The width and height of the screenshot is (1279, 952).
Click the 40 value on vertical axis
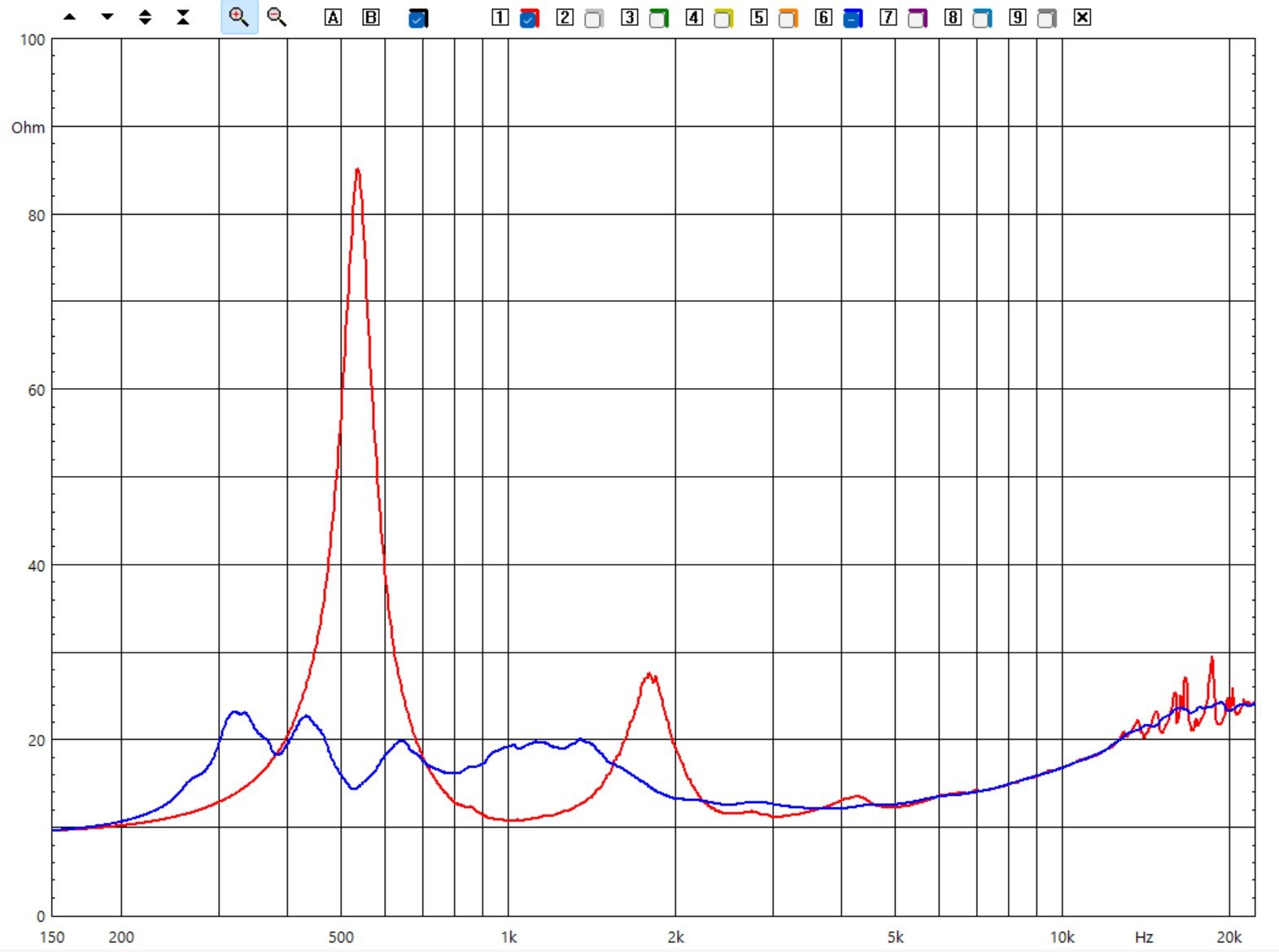tap(37, 566)
